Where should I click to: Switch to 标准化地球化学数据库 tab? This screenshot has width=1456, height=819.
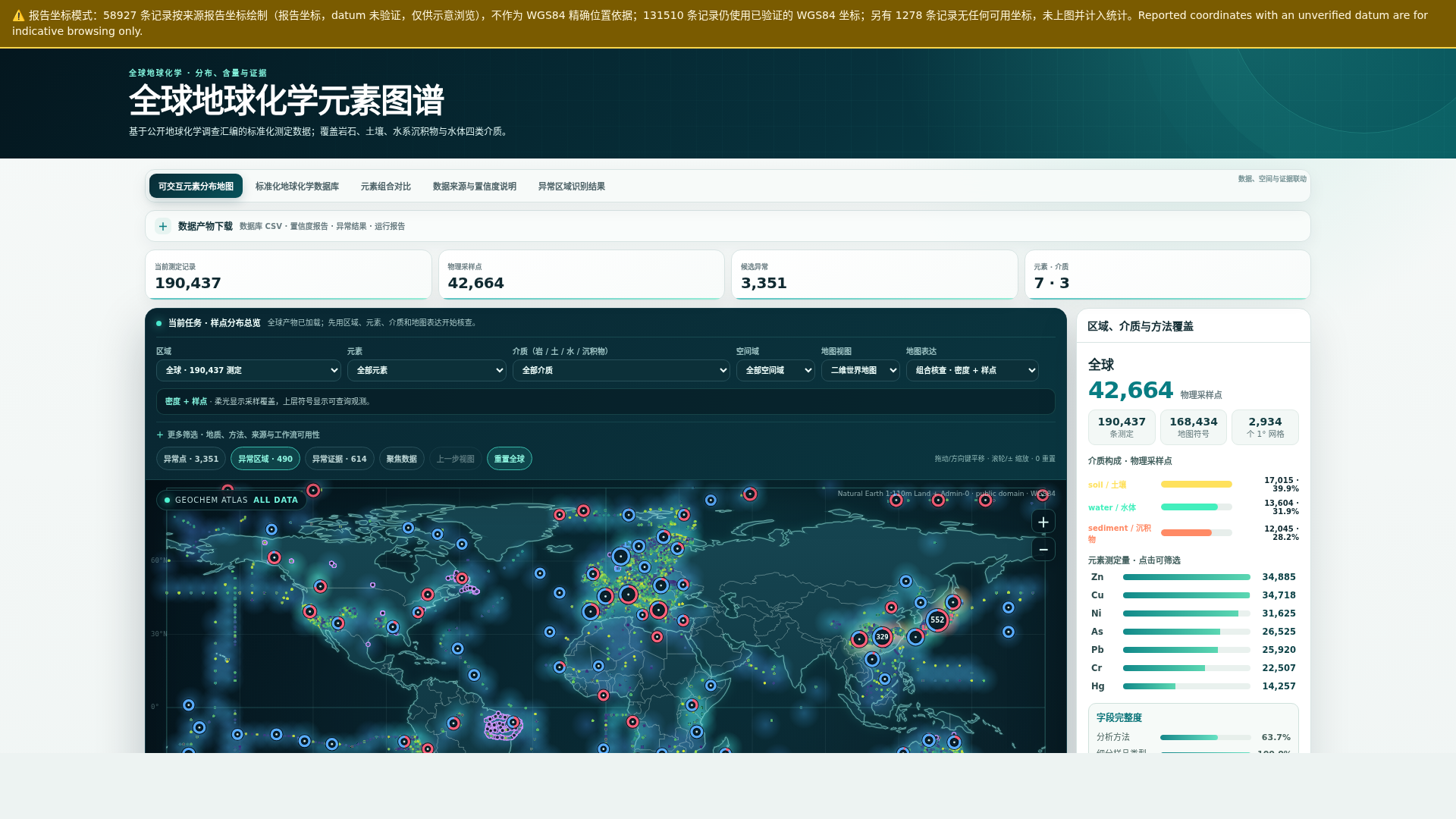(x=297, y=186)
